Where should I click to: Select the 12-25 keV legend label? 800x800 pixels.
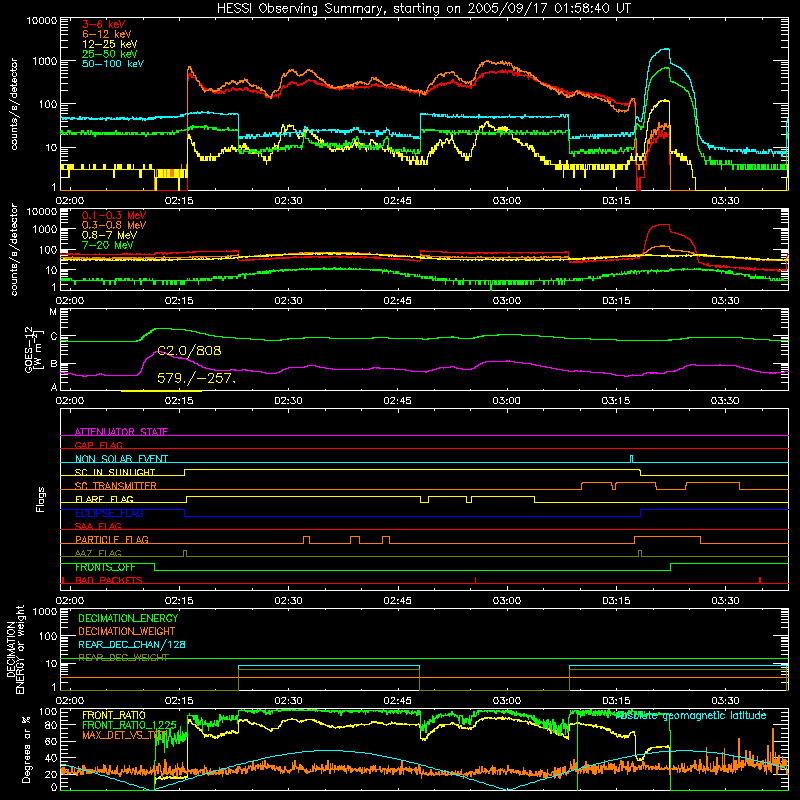(110, 44)
